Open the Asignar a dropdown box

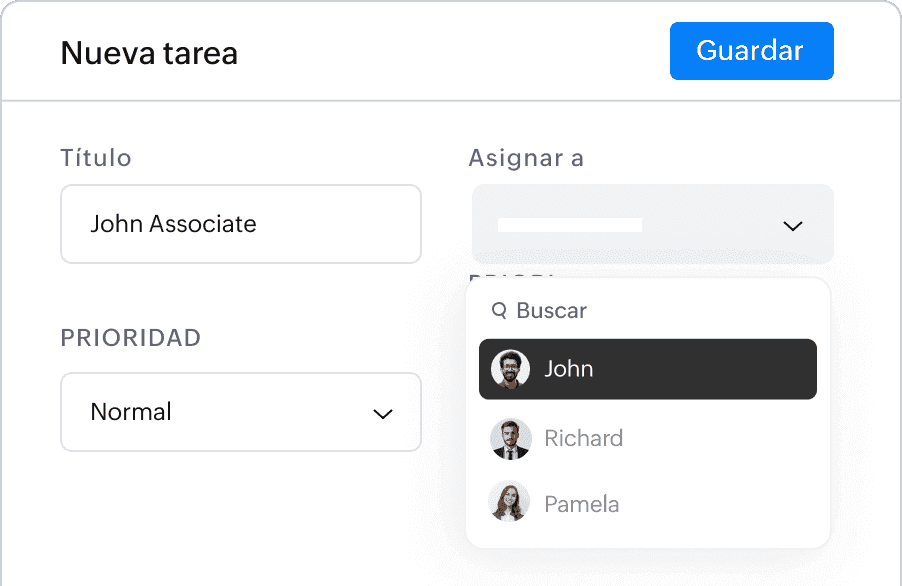coord(652,224)
